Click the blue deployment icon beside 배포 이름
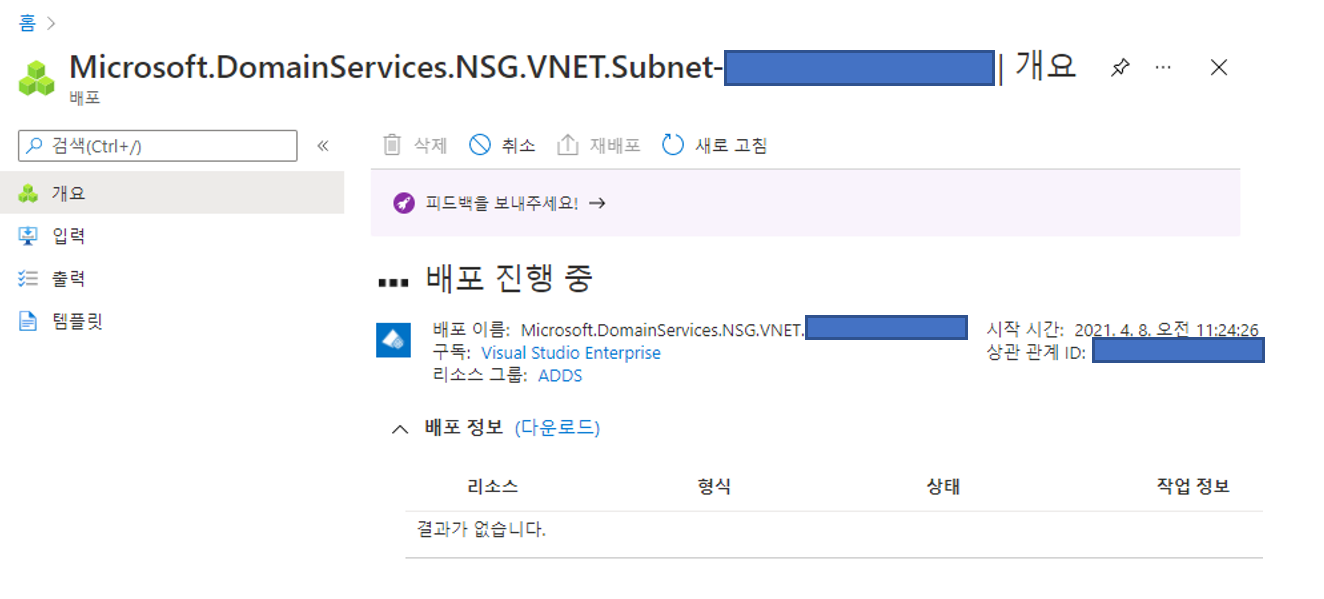This screenshot has height=599, width=1324. click(393, 340)
